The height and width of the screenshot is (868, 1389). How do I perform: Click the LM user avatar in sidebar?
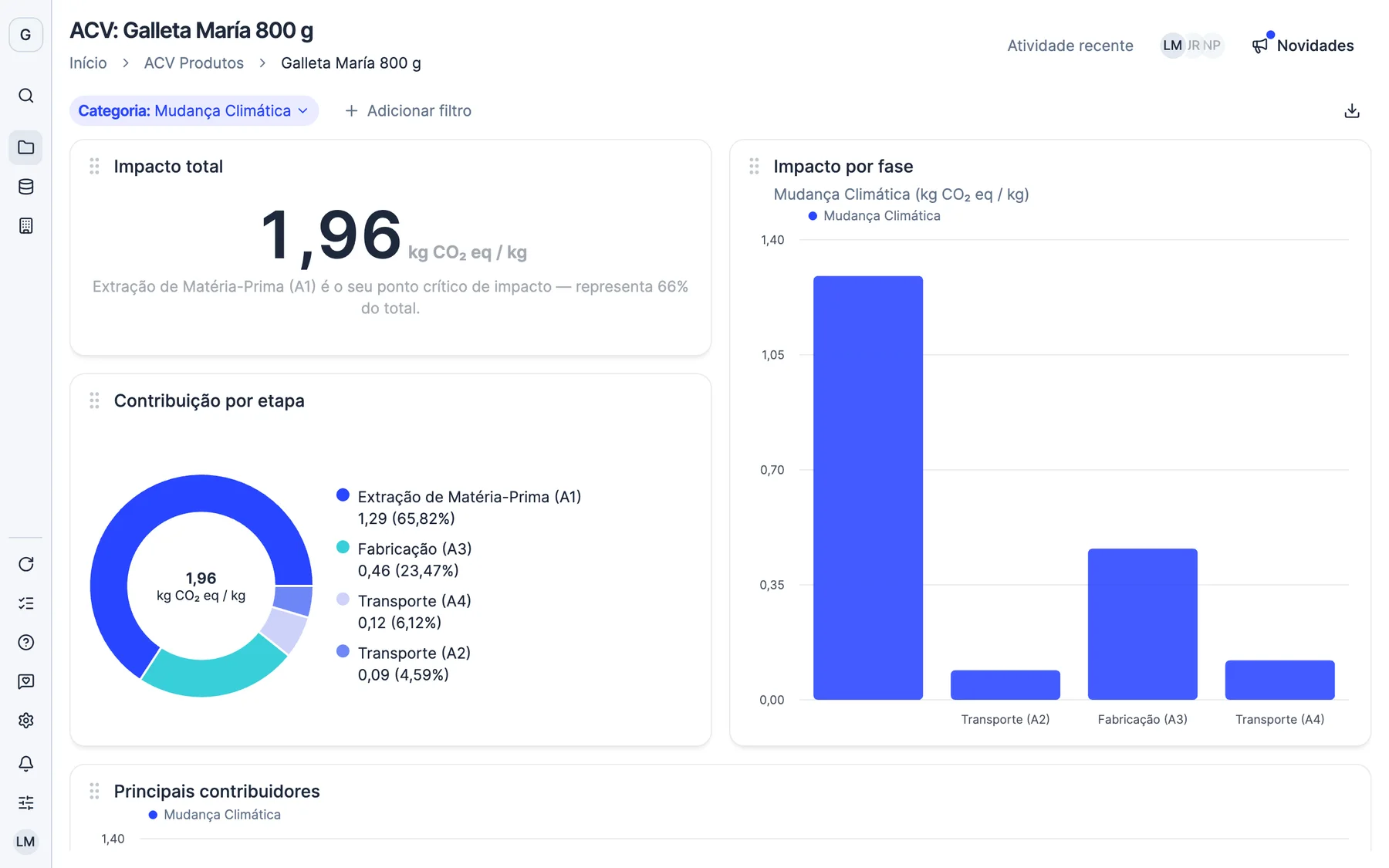tap(25, 842)
